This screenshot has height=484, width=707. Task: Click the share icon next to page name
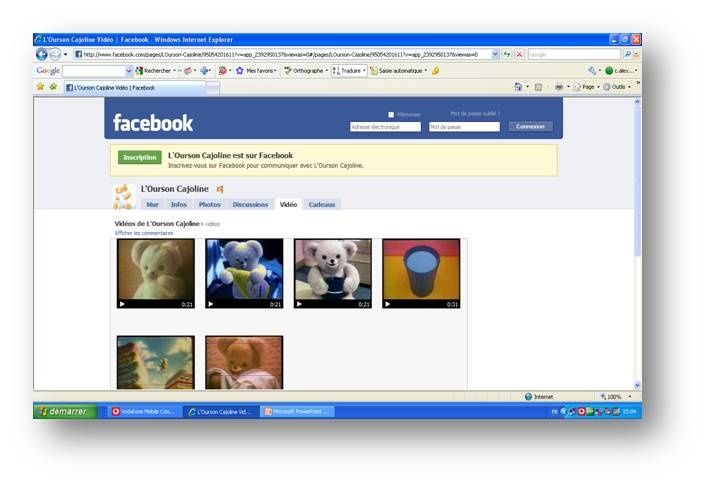click(x=220, y=189)
